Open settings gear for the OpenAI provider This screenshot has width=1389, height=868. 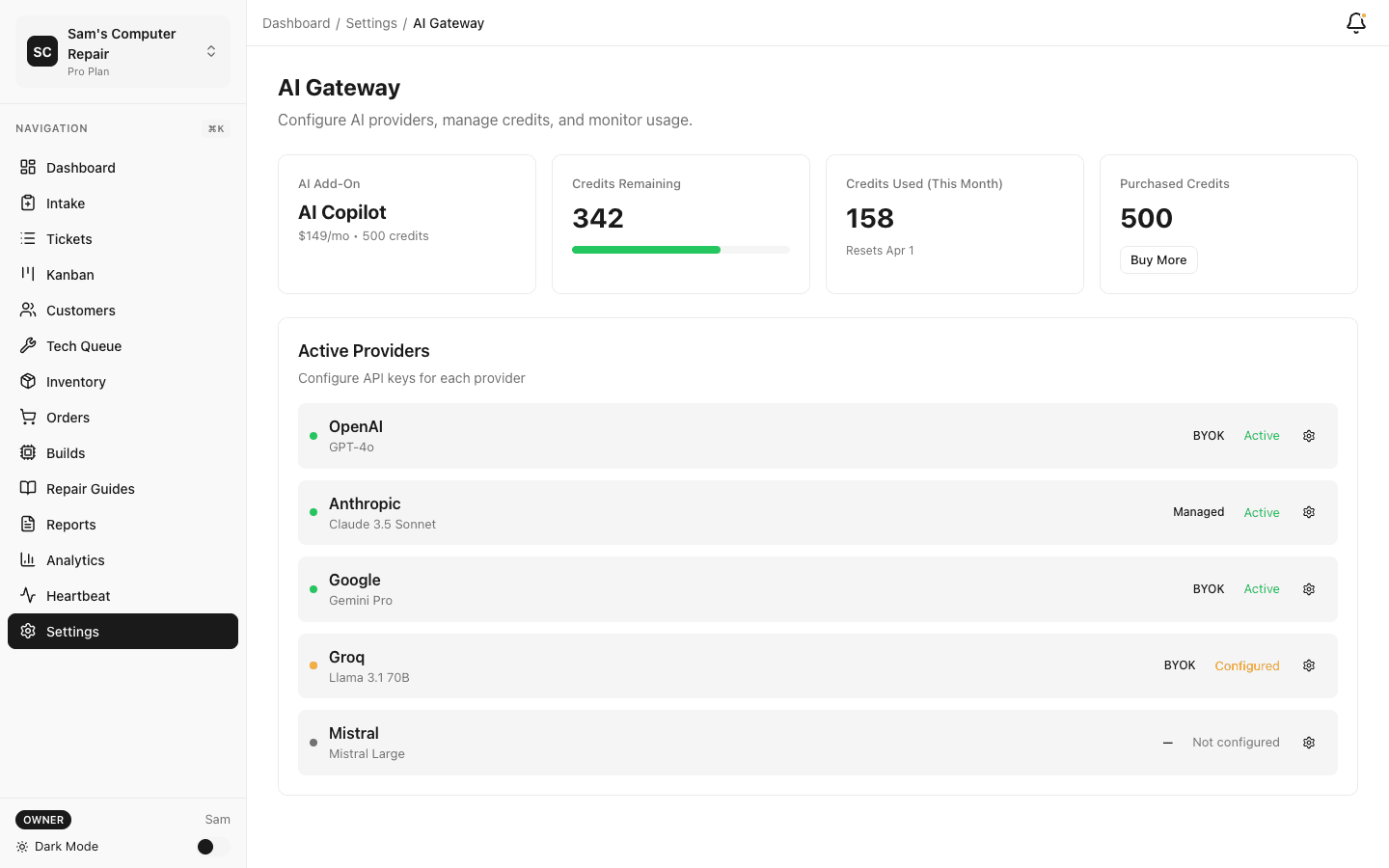(1308, 435)
